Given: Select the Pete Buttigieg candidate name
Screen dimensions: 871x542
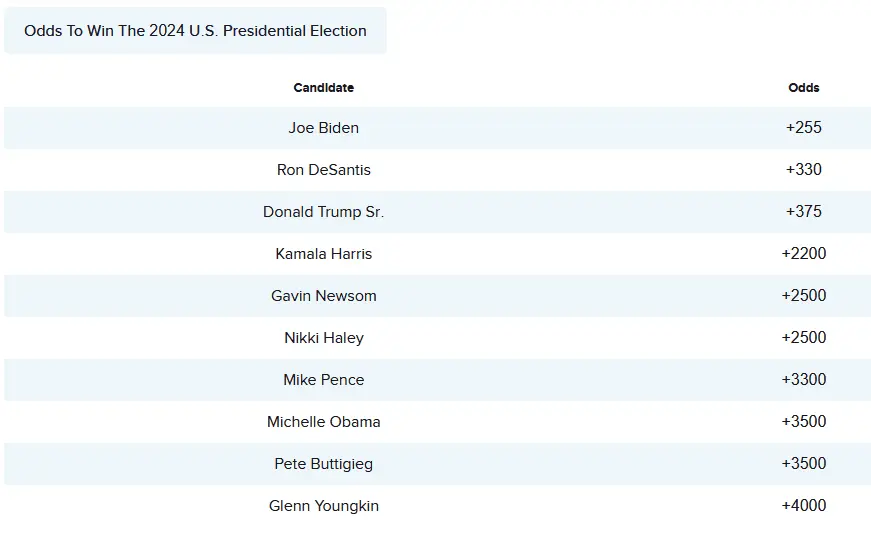Looking at the screenshot, I should click(323, 464).
